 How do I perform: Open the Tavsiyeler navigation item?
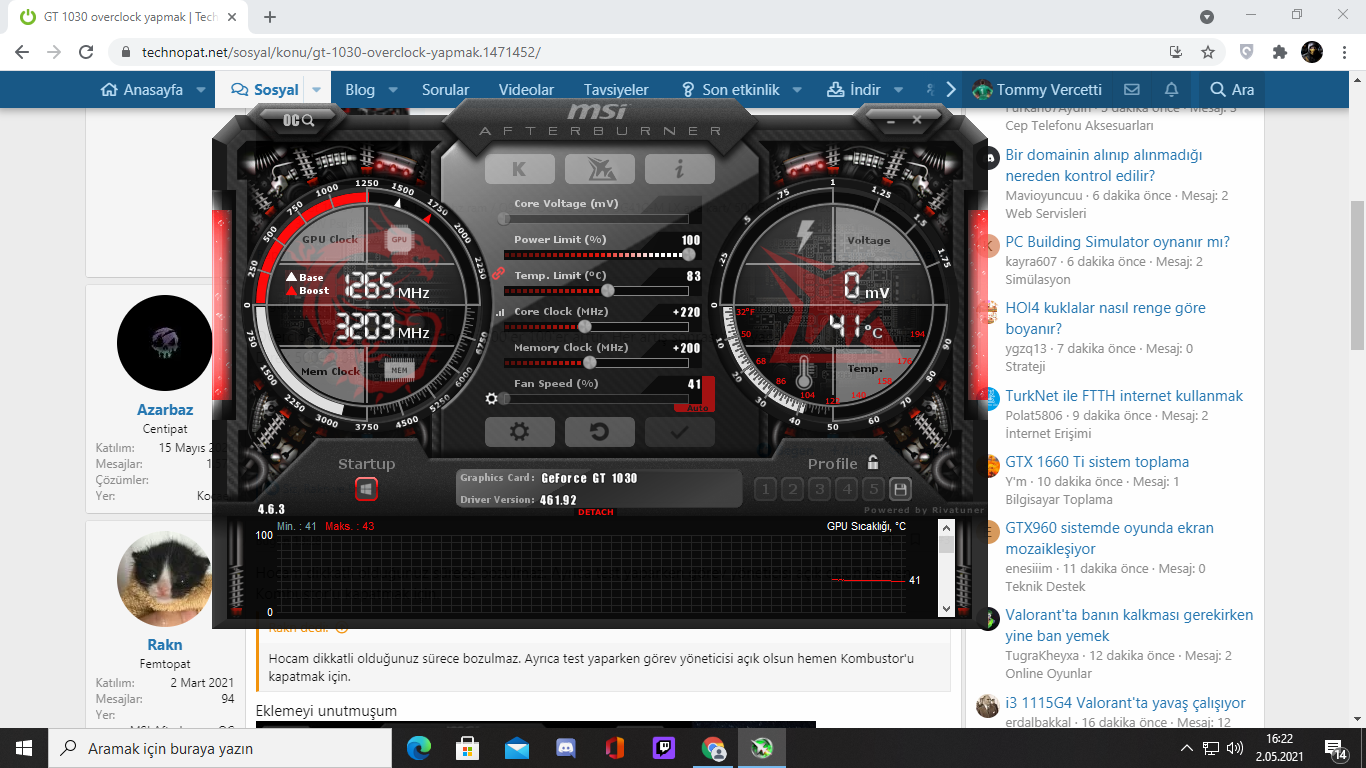click(616, 89)
